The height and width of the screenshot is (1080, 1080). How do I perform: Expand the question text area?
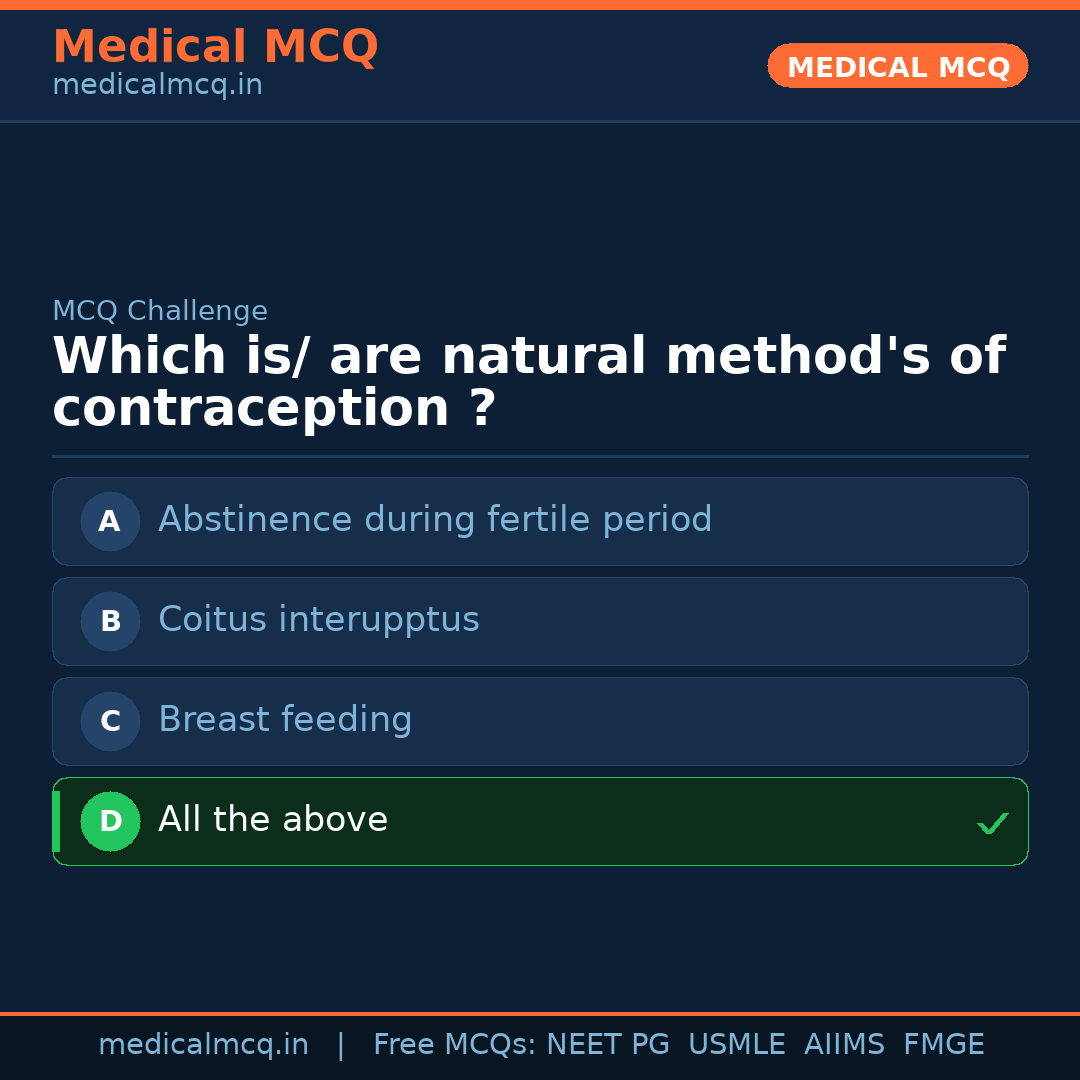528,381
